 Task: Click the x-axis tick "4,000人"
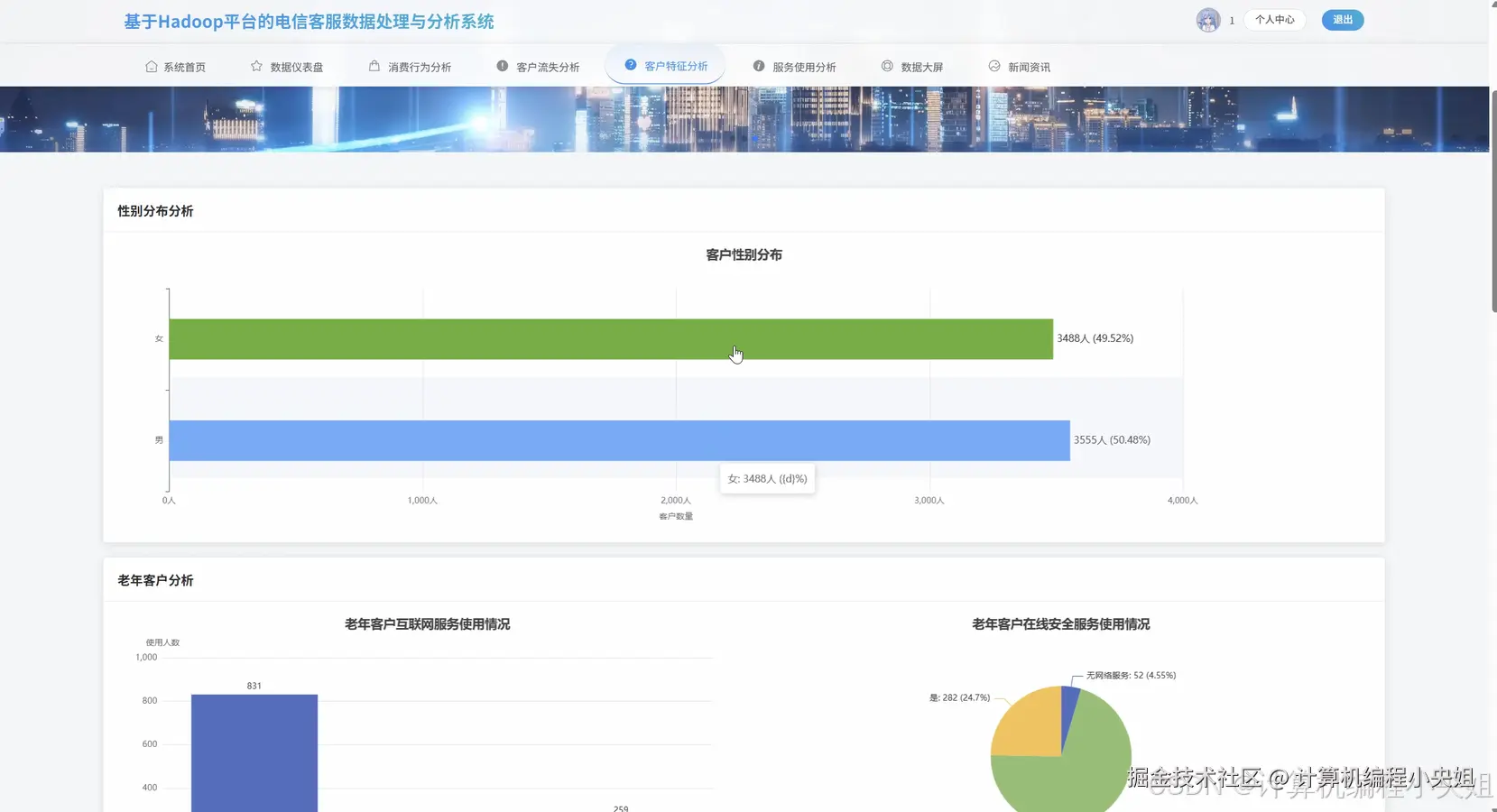(1183, 500)
